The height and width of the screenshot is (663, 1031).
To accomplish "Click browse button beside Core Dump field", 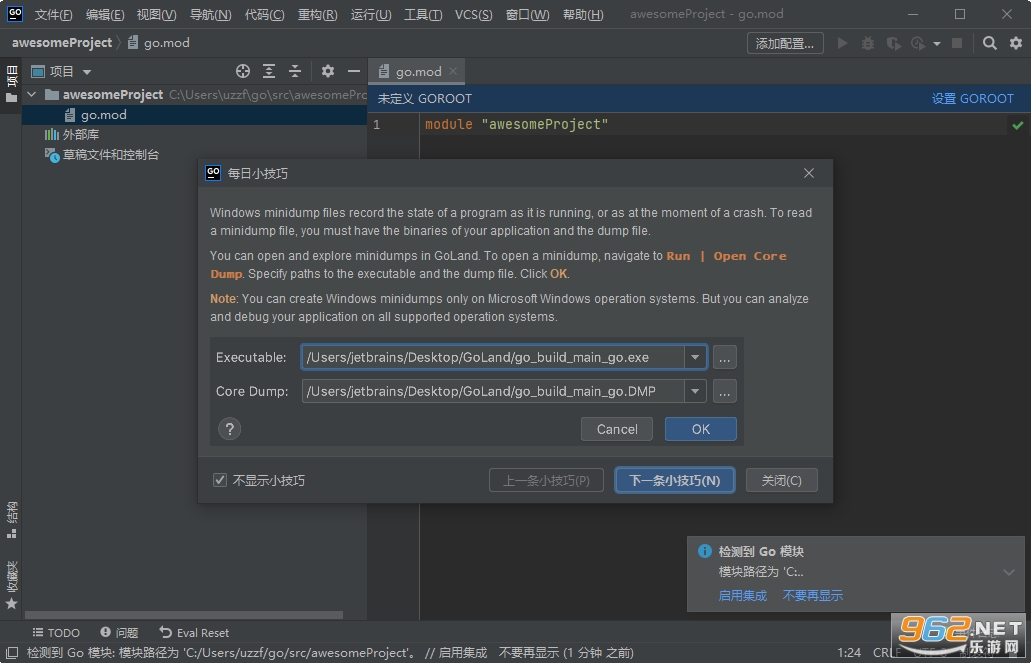I will click(x=724, y=391).
